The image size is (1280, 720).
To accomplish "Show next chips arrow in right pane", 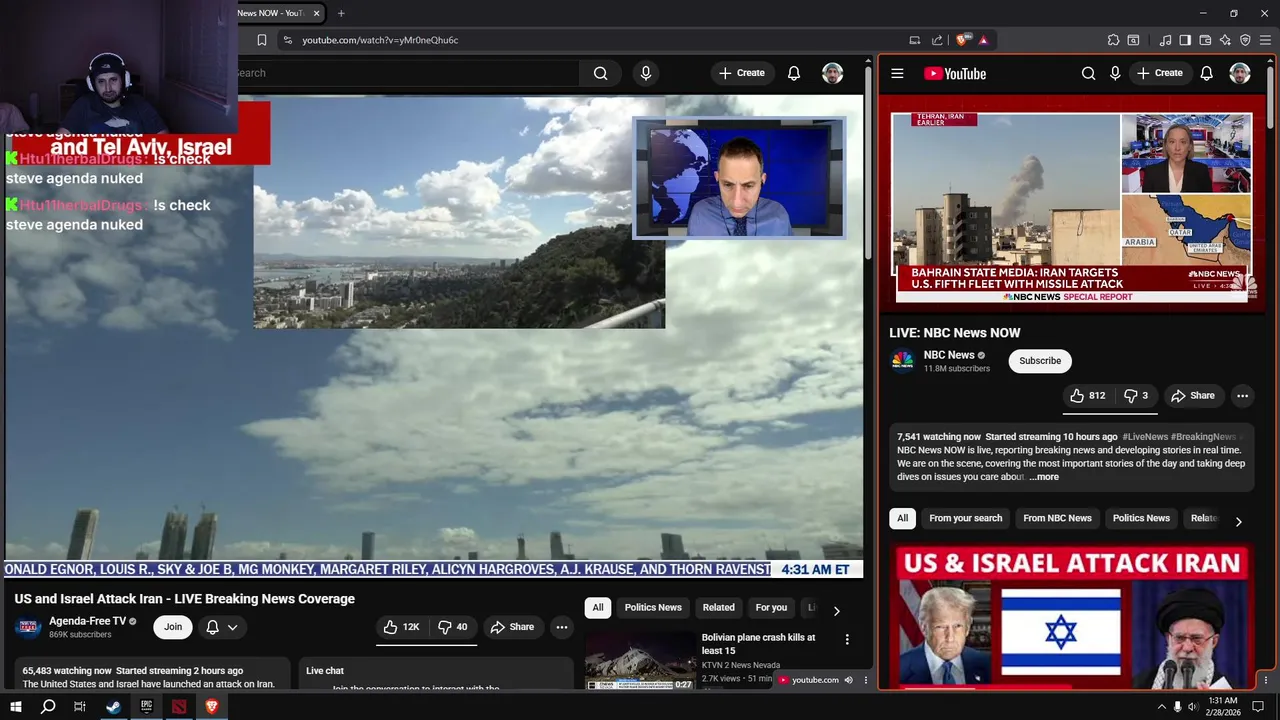I will pyautogui.click(x=1238, y=521).
